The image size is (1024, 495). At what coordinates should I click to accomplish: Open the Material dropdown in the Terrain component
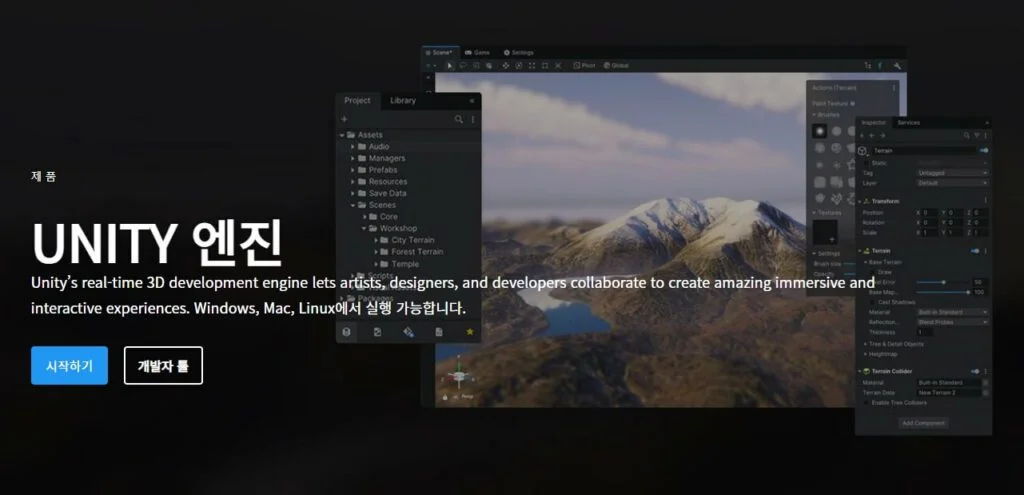(x=952, y=312)
